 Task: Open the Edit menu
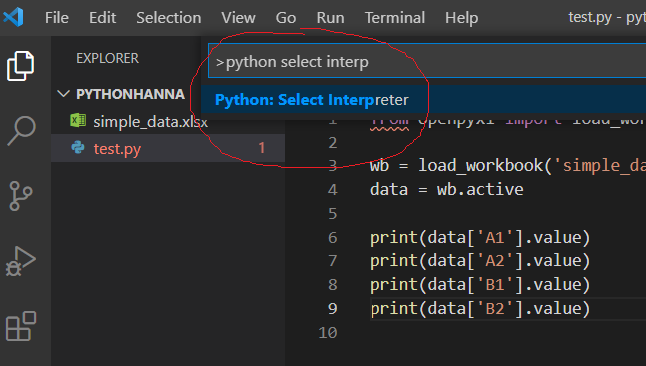pyautogui.click(x=103, y=18)
